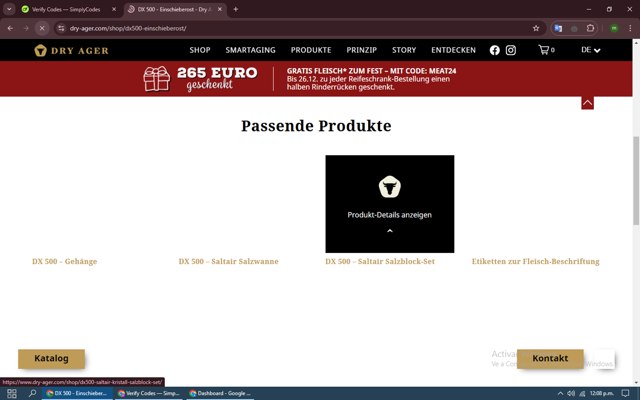
Task: Open the SHOP menu
Action: [x=200, y=50]
